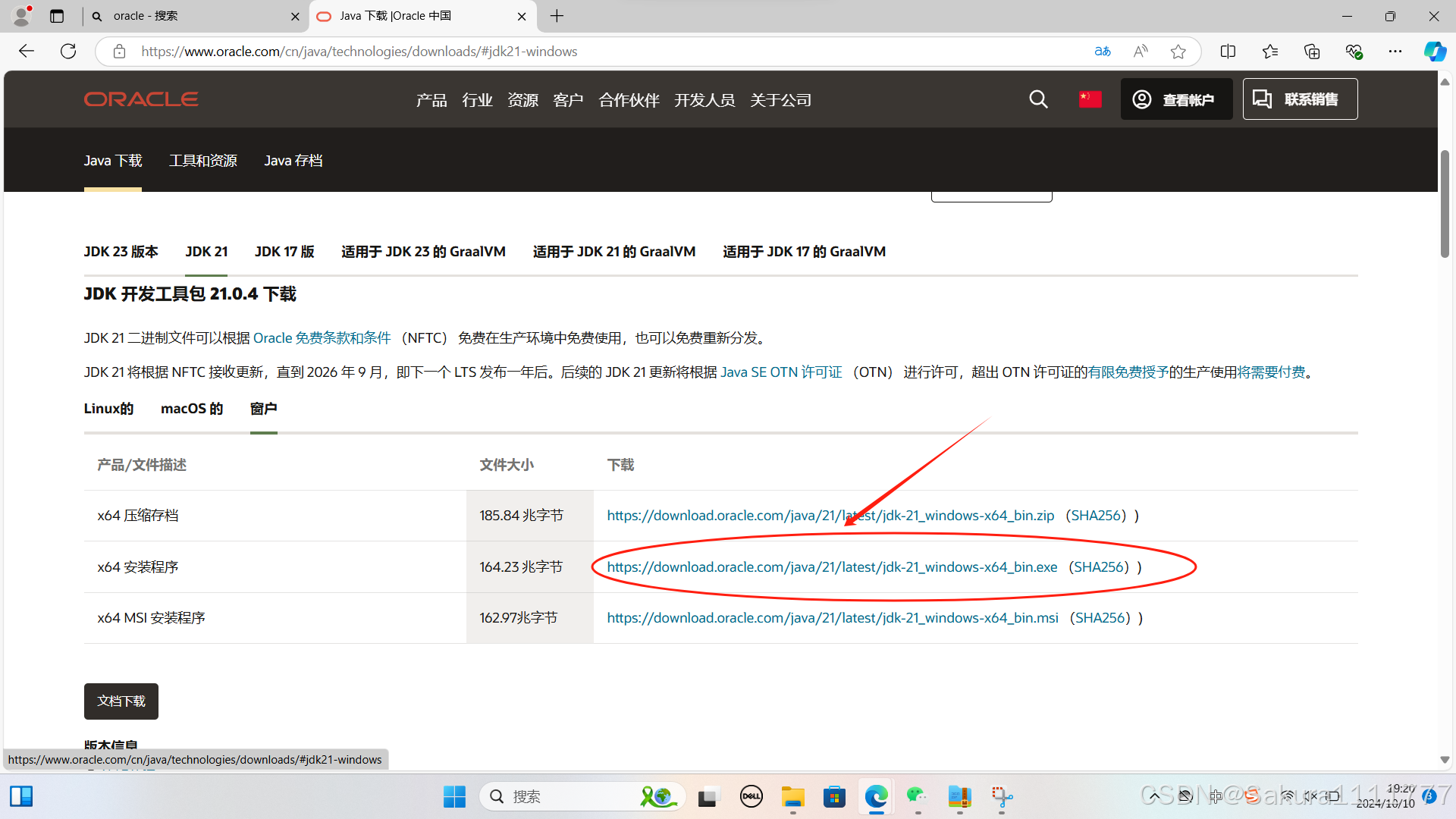The image size is (1456, 819).
Task: Switch to the macOS tab
Action: coord(191,408)
